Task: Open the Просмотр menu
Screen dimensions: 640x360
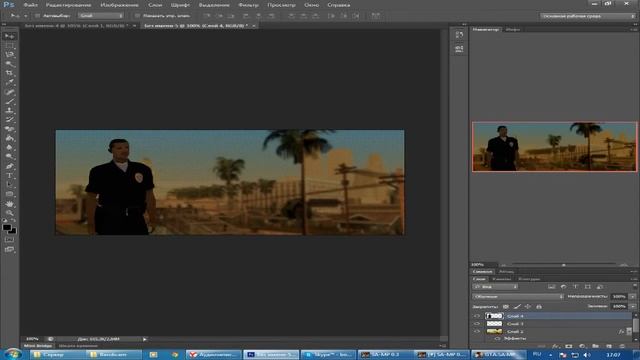Action: 281,5
